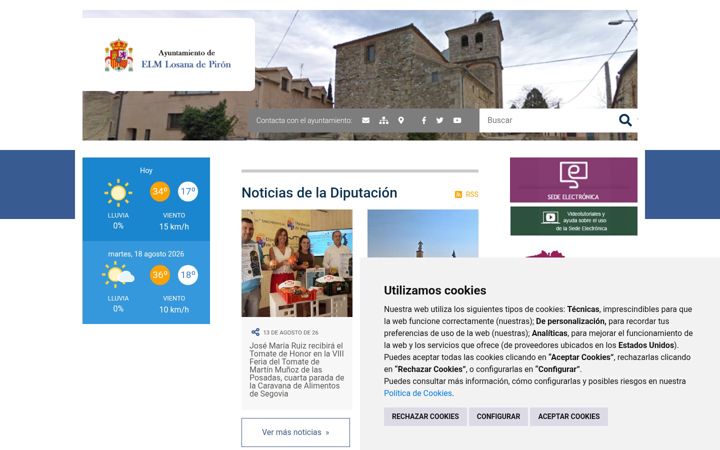Click the 18º min temperature badge
Screen dimensions: 720x450
(188, 275)
